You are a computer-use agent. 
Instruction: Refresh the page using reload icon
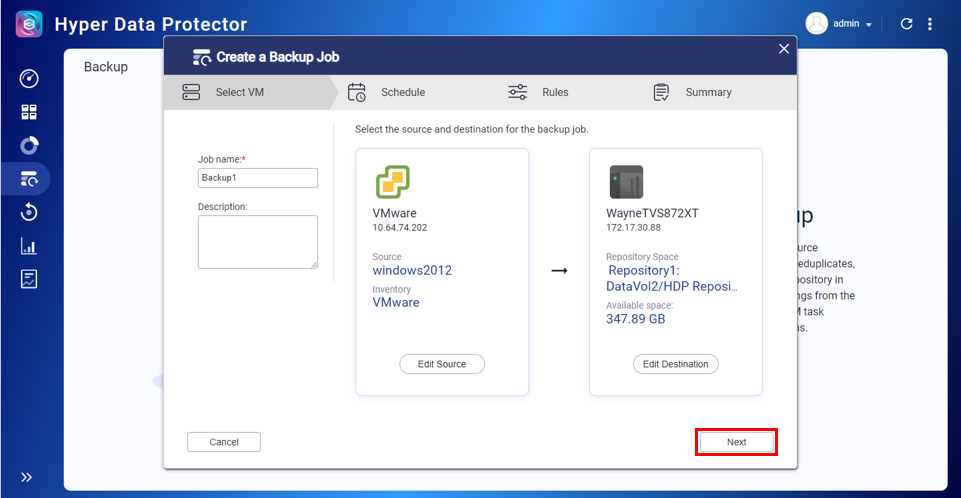pyautogui.click(x=906, y=23)
